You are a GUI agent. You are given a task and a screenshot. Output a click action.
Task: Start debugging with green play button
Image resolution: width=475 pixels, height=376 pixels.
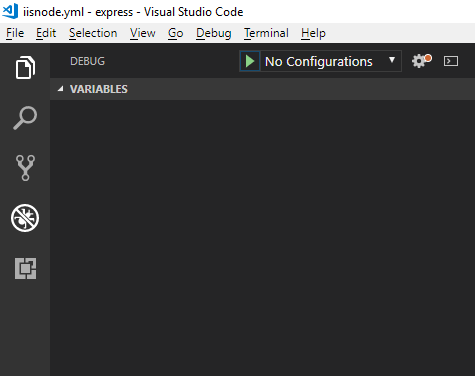(250, 61)
